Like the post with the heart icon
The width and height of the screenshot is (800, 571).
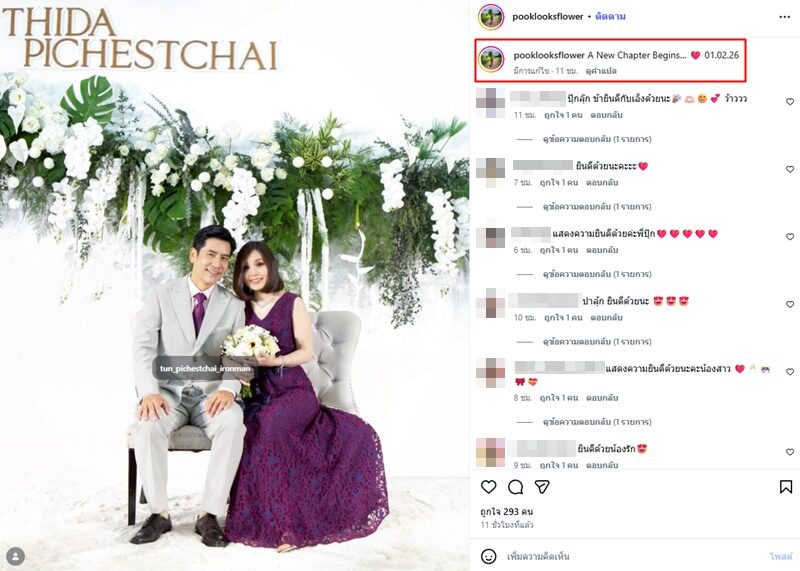(488, 487)
